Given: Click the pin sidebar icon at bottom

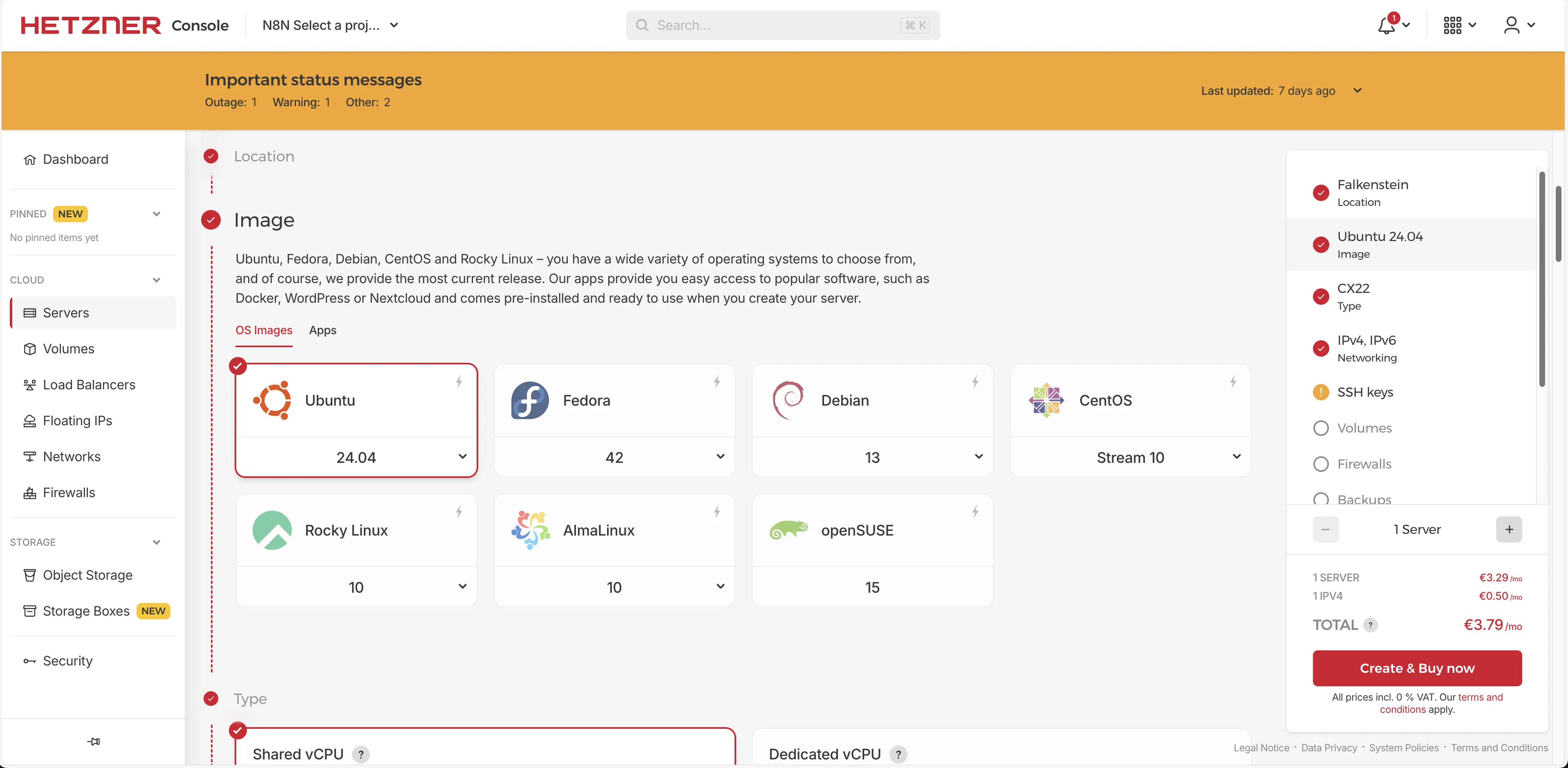Looking at the screenshot, I should tap(93, 741).
